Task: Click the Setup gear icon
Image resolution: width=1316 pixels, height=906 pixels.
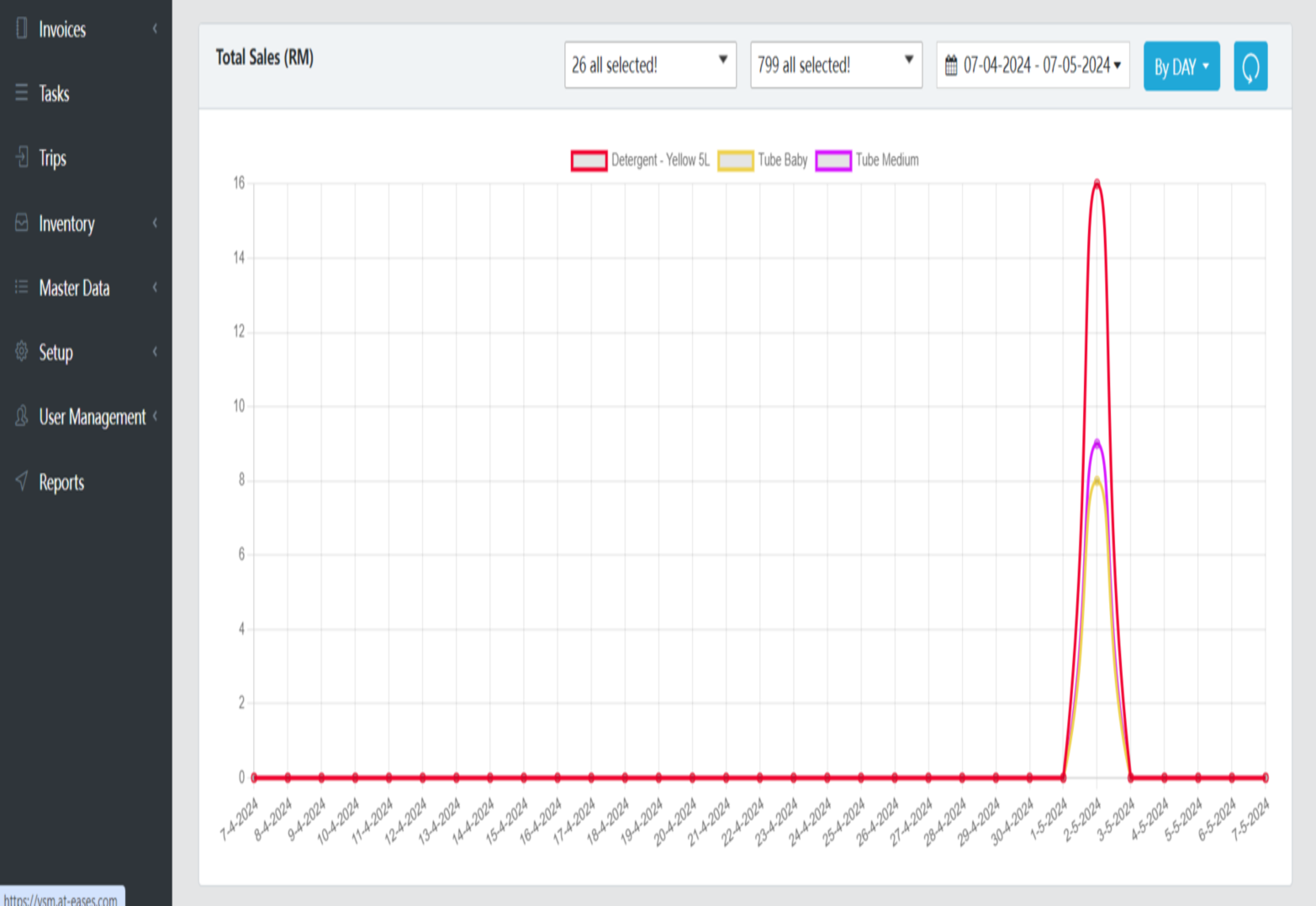Action: pos(22,351)
